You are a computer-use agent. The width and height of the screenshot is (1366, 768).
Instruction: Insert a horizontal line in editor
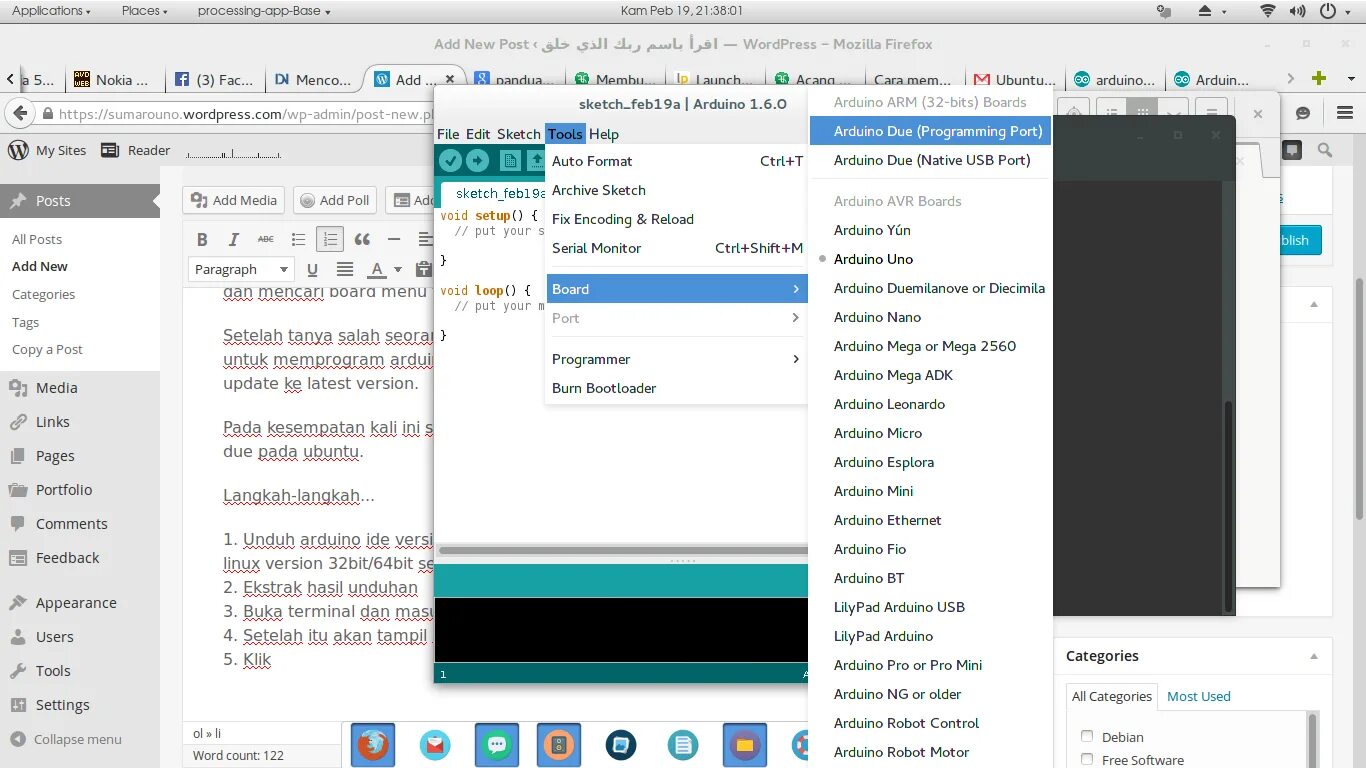tap(394, 239)
